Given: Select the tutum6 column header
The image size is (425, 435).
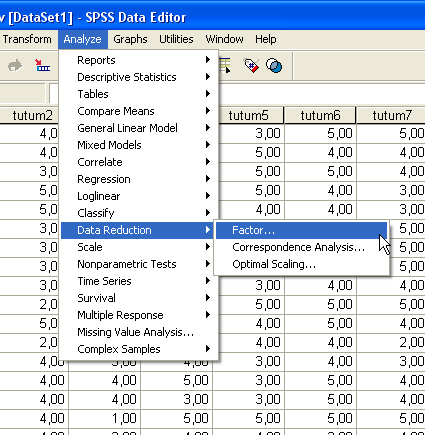Looking at the screenshot, I should point(320,115).
